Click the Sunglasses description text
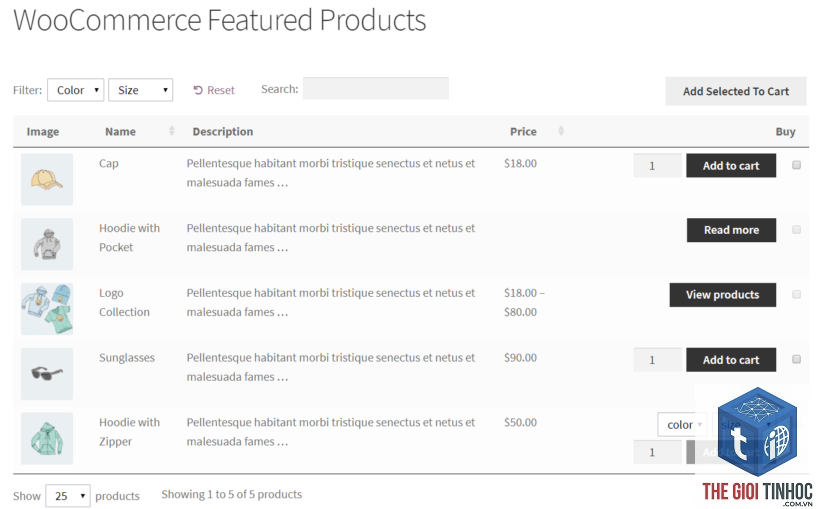This screenshot has width=820, height=509. point(331,367)
